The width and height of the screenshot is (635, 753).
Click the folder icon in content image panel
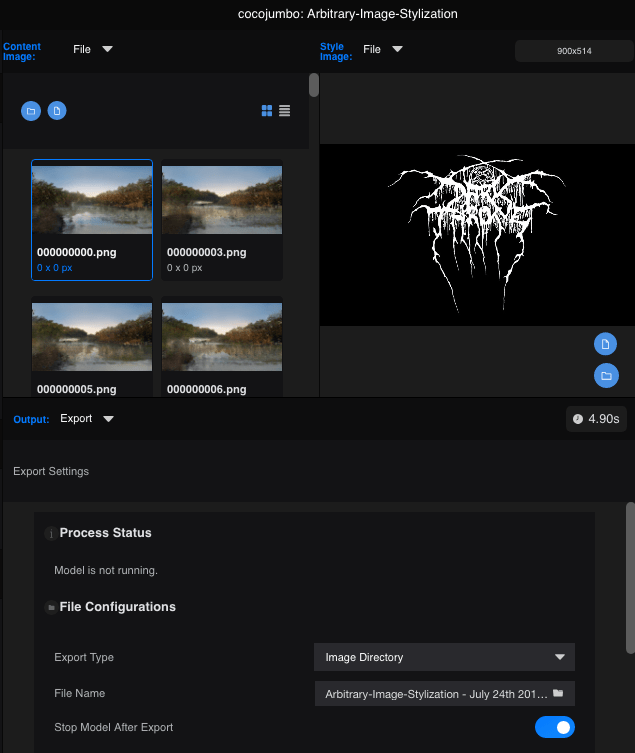(x=31, y=111)
